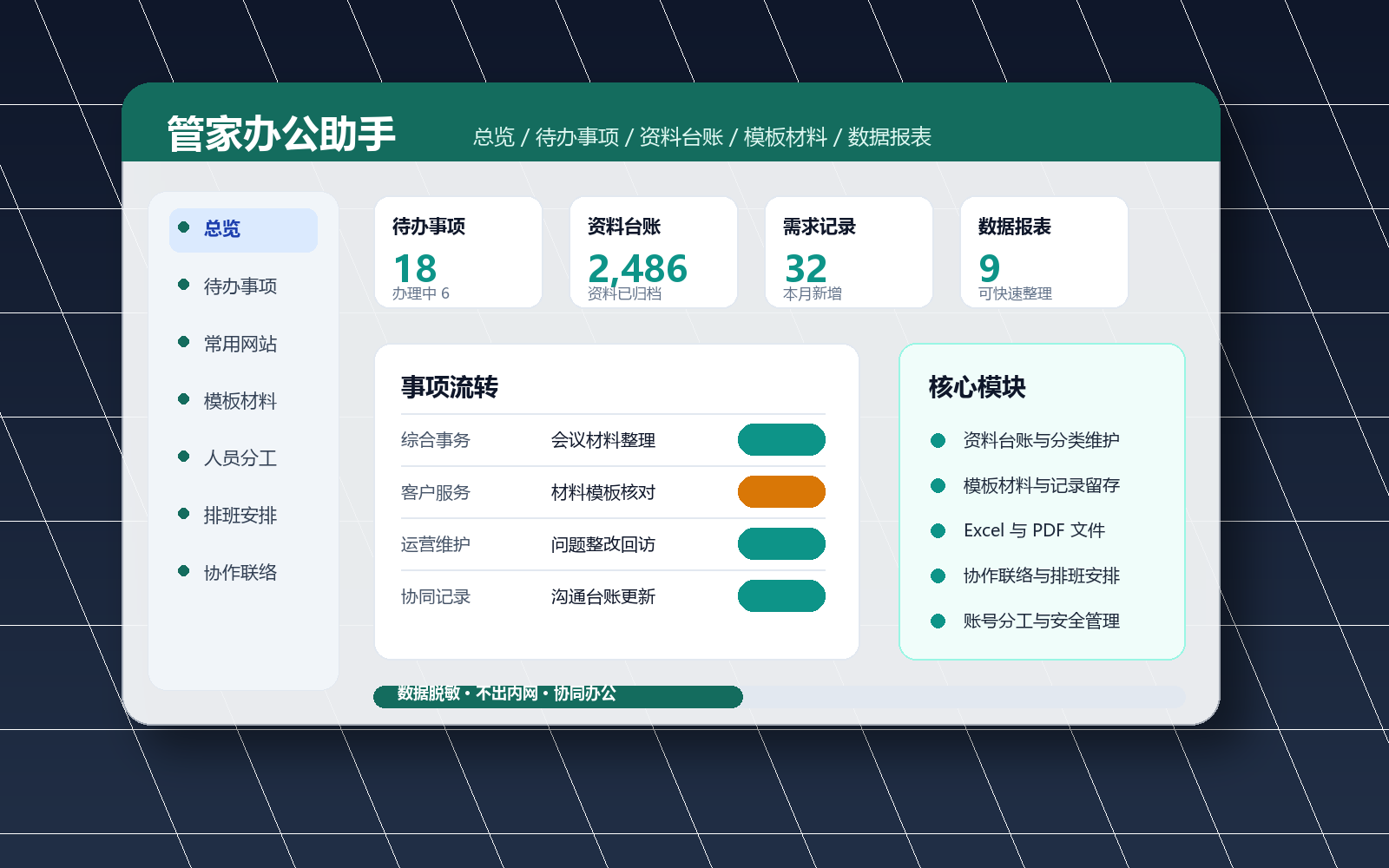Select 总览 in the sidebar
The width and height of the screenshot is (1389, 868).
(x=243, y=230)
